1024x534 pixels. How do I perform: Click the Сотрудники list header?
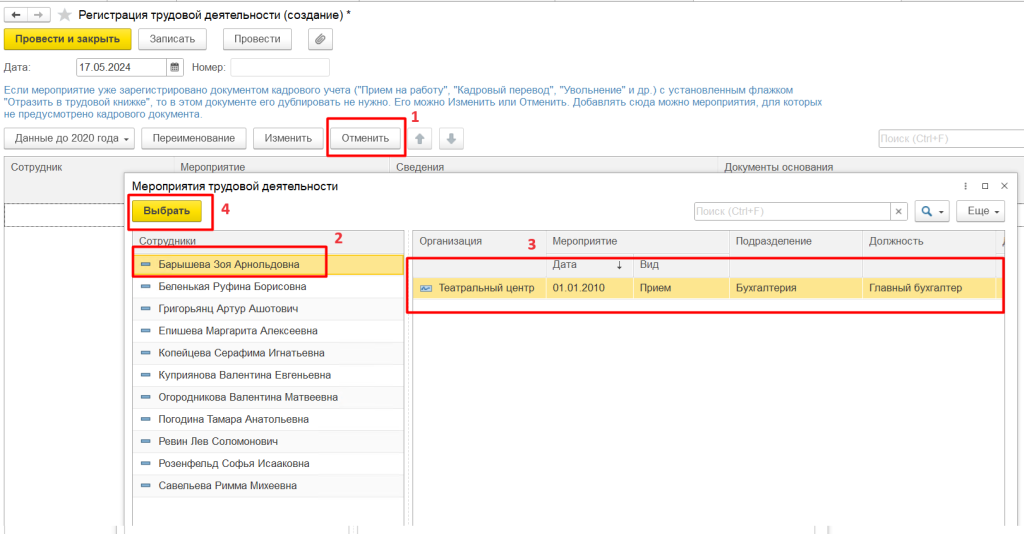click(x=268, y=242)
